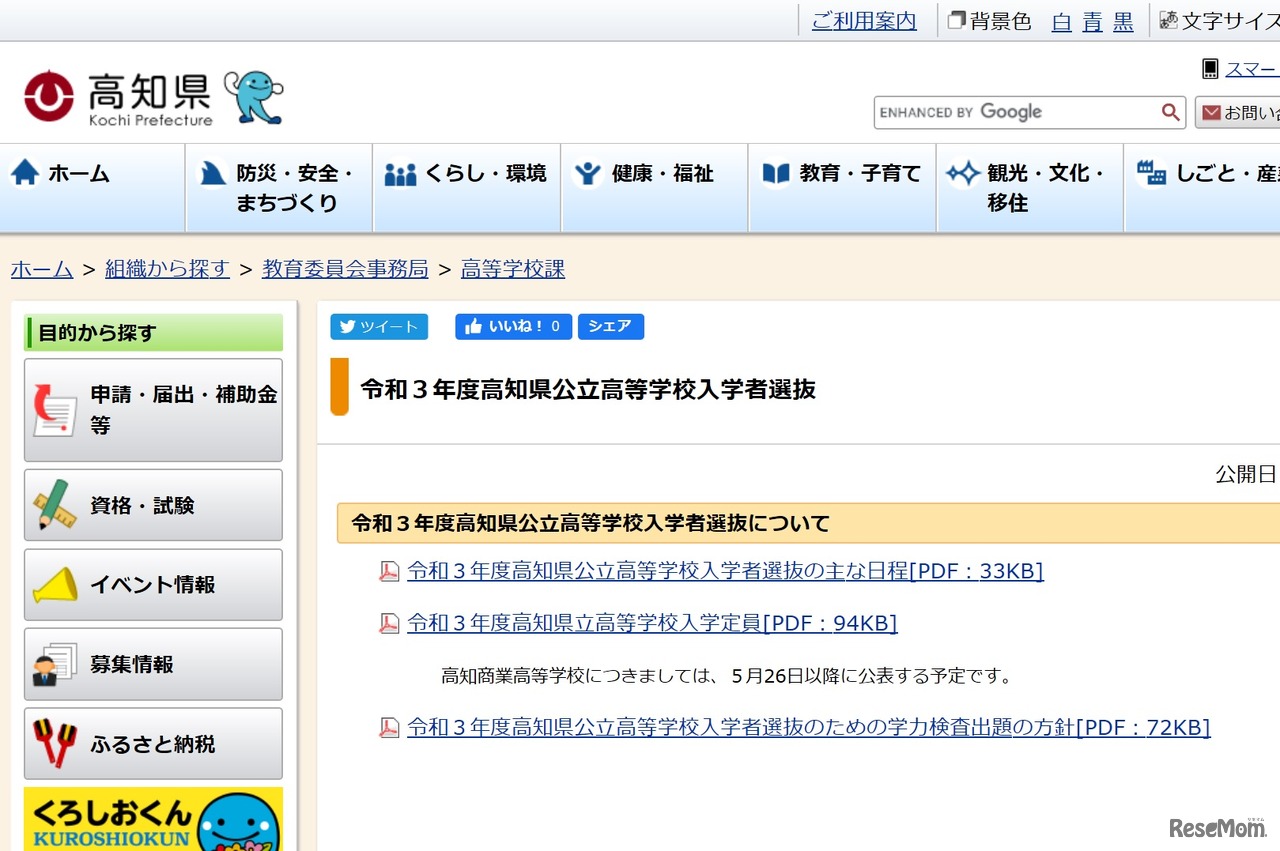Screen dimensions: 1280x851
Task: Click the pencil and ruler icon on 資格・試験
Action: click(x=55, y=505)
